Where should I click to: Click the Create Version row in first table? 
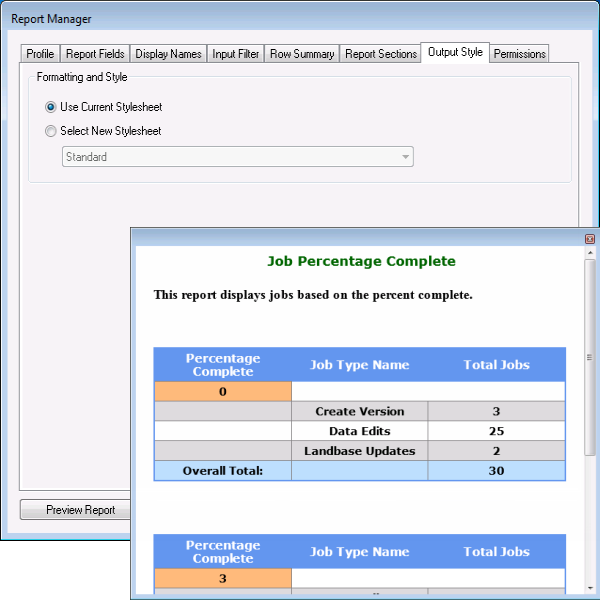point(359,411)
